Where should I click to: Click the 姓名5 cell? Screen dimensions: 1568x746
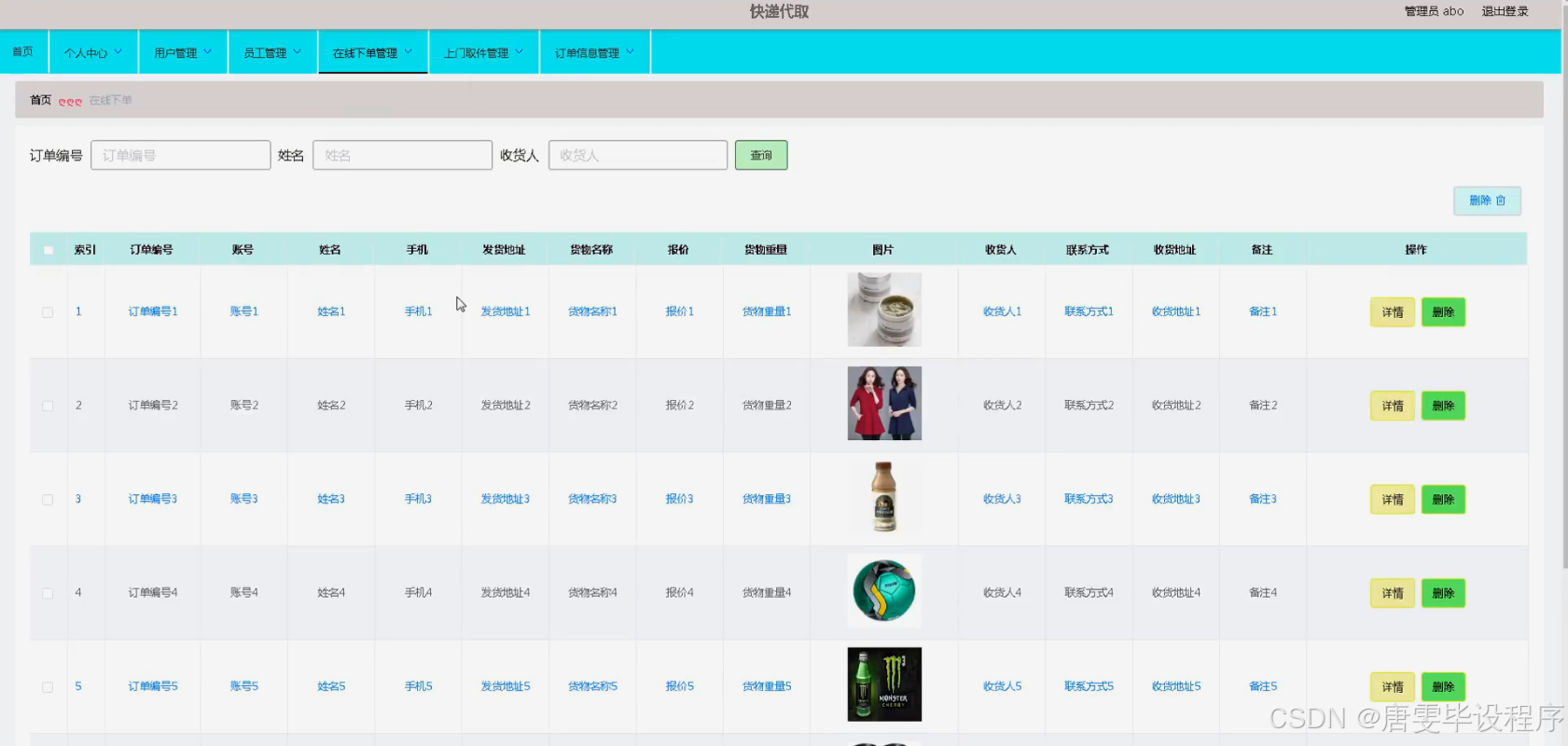331,686
